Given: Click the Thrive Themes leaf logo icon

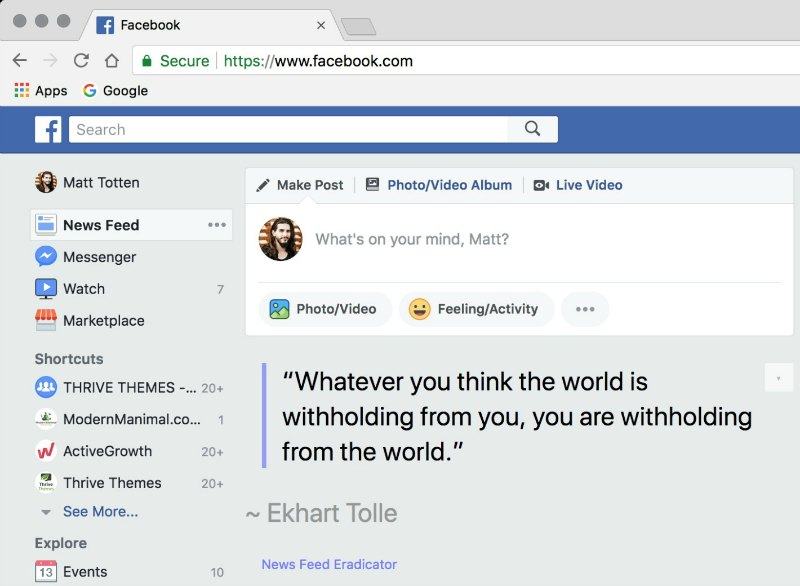Looking at the screenshot, I should (x=46, y=482).
